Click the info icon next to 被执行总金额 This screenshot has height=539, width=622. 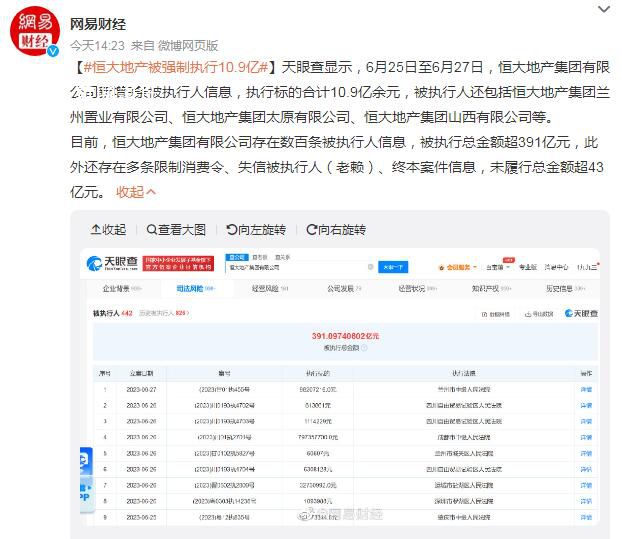click(x=364, y=348)
